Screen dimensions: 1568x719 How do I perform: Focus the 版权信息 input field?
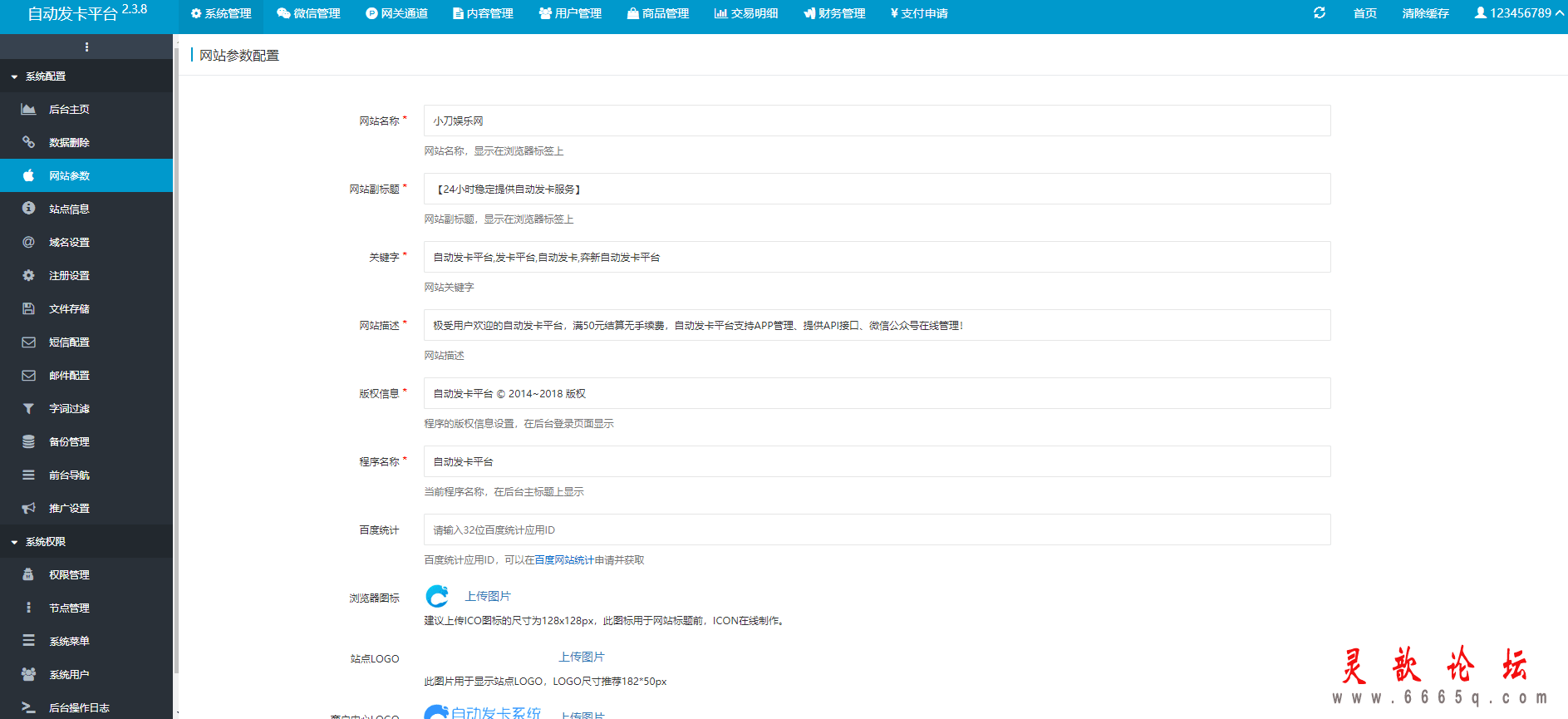[877, 393]
